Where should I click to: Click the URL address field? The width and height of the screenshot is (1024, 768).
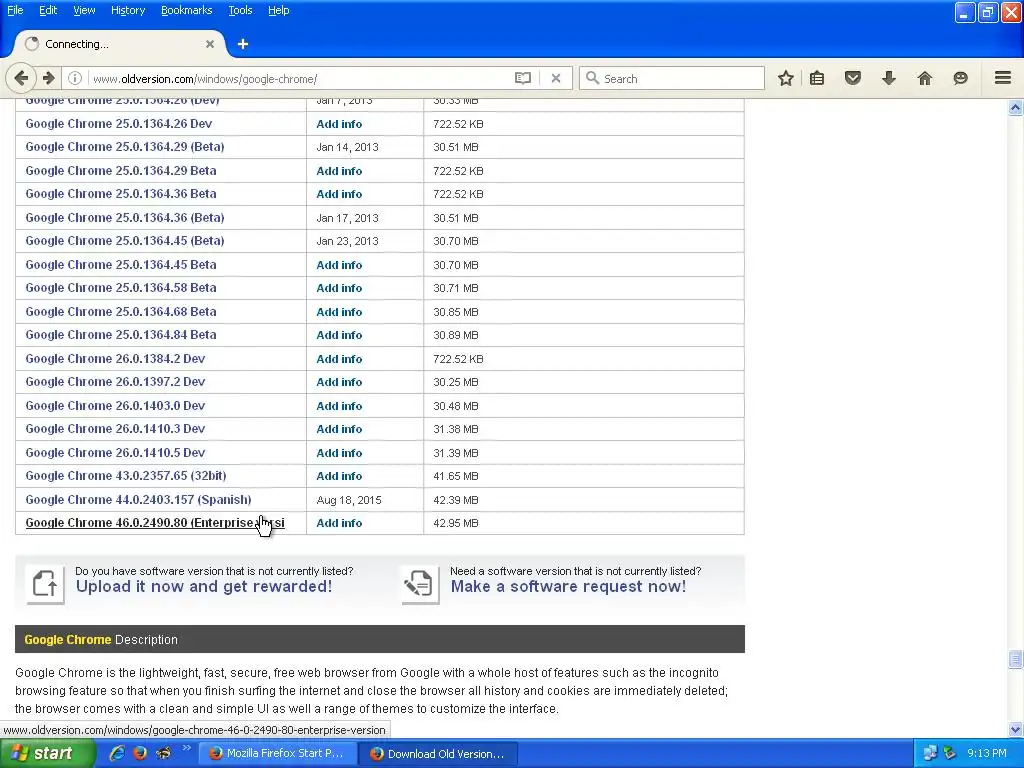[300, 78]
